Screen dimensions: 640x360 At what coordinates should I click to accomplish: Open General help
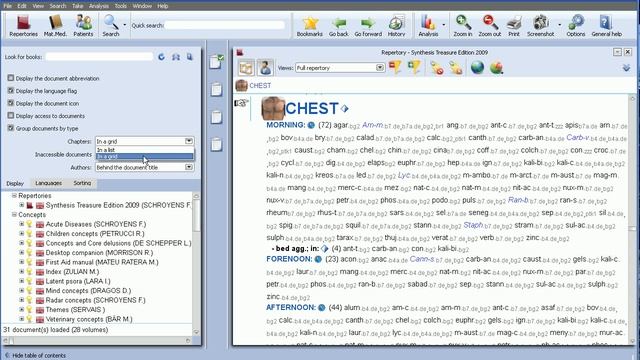607,25
